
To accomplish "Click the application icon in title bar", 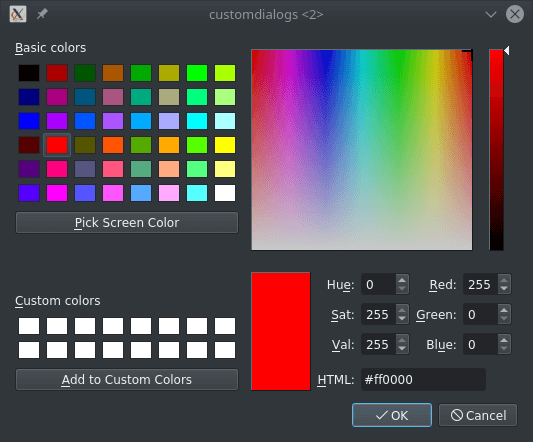I will pos(18,14).
